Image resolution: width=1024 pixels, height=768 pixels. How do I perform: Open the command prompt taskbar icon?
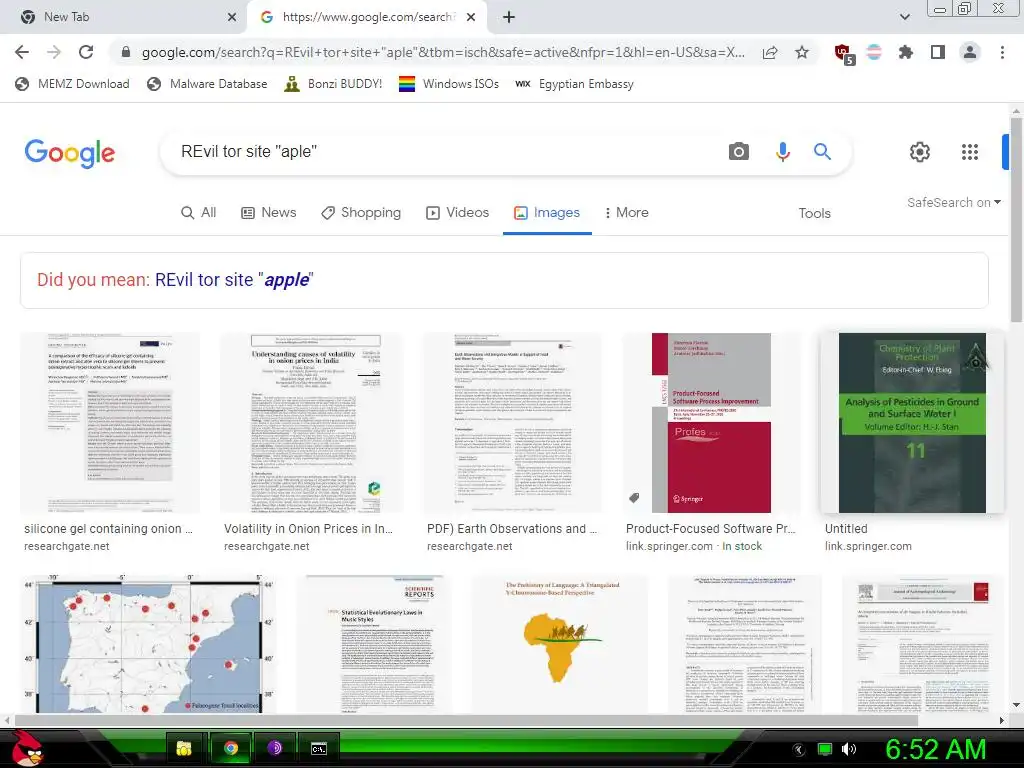[x=319, y=749]
